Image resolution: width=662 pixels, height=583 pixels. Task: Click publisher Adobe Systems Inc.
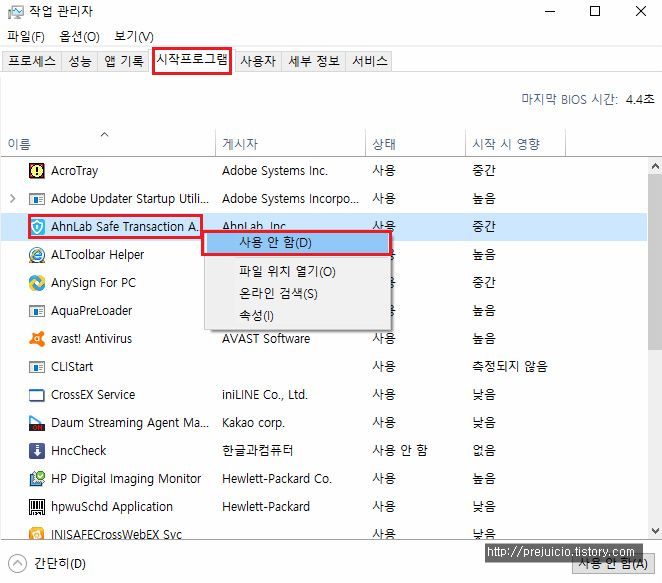[x=275, y=171]
